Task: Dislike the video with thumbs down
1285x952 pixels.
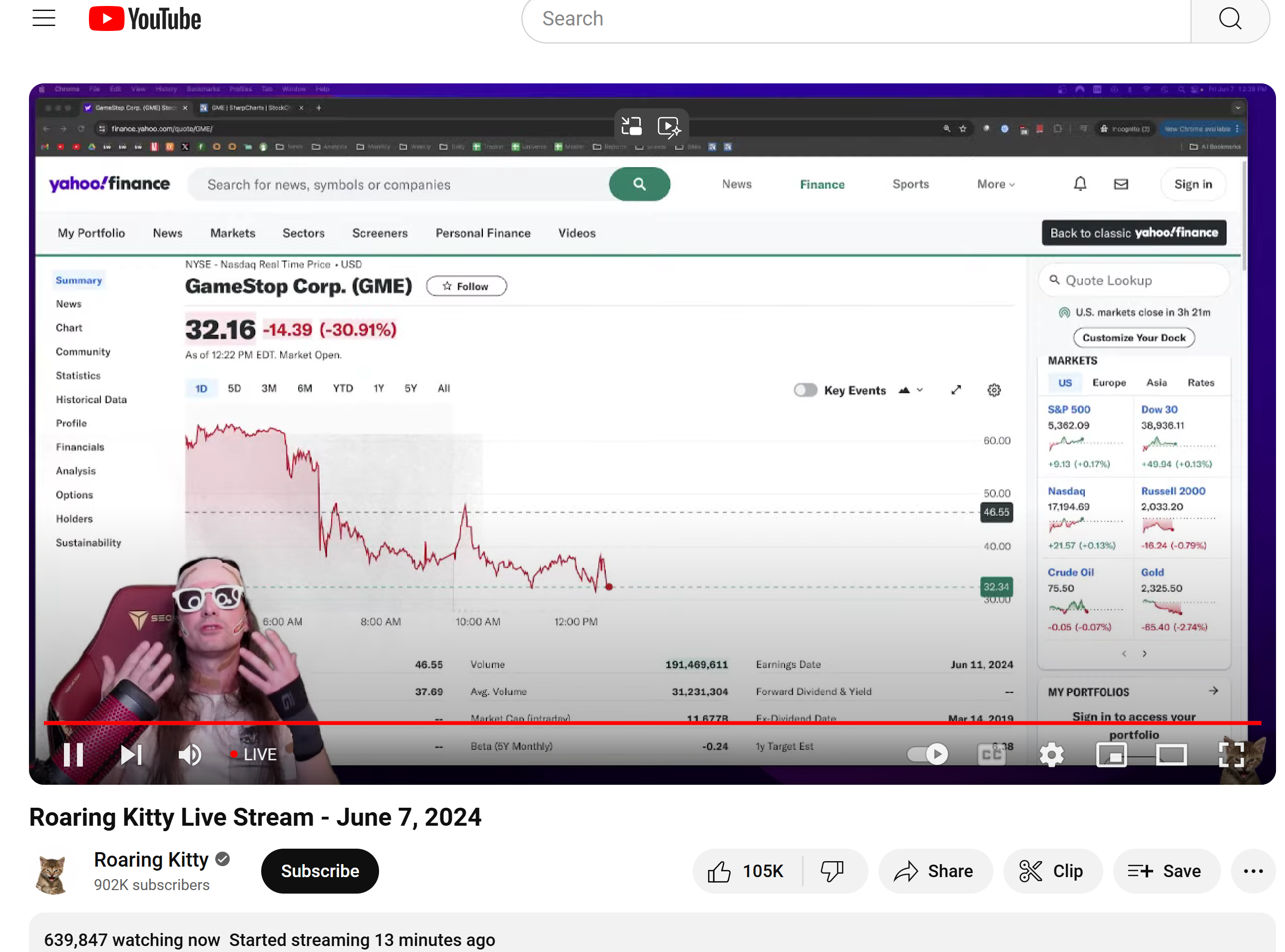Action: [833, 871]
